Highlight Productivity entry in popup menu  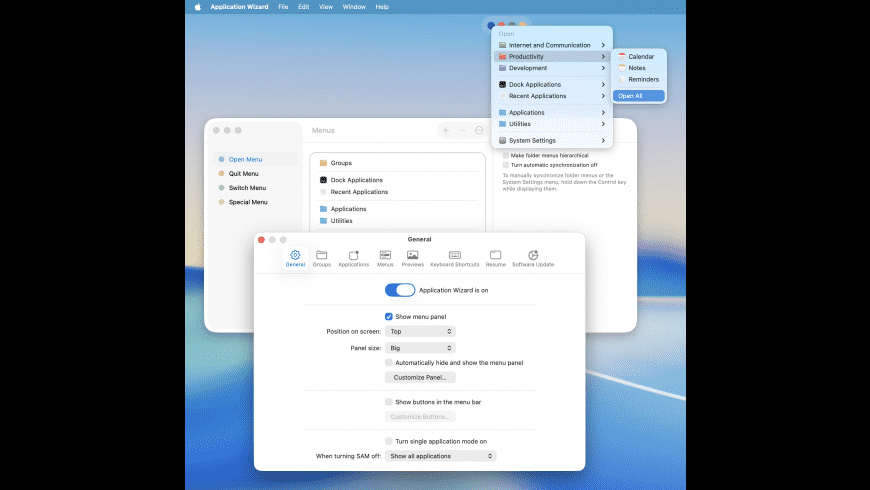[x=552, y=57]
